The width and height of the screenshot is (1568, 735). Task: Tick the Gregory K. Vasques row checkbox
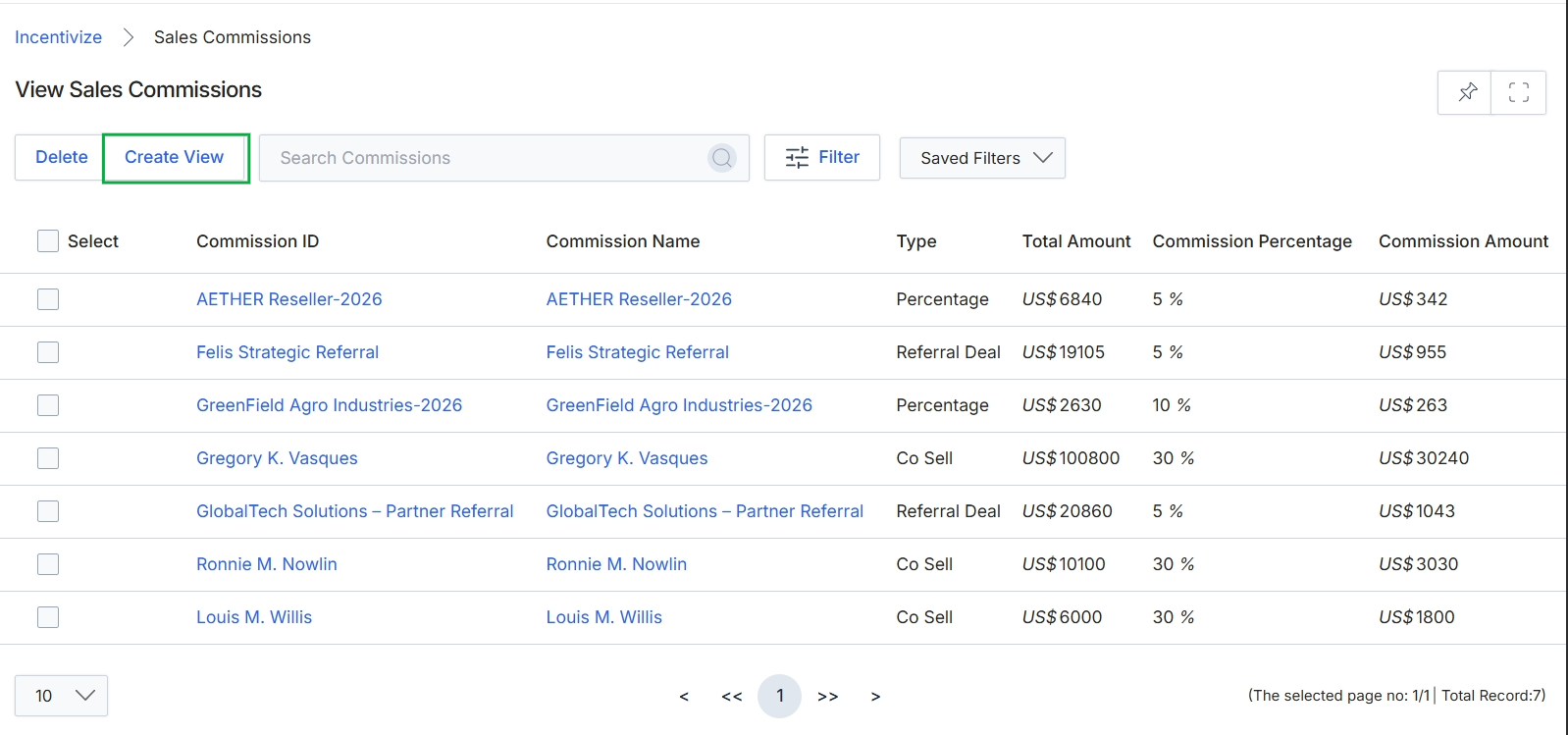[x=48, y=458]
